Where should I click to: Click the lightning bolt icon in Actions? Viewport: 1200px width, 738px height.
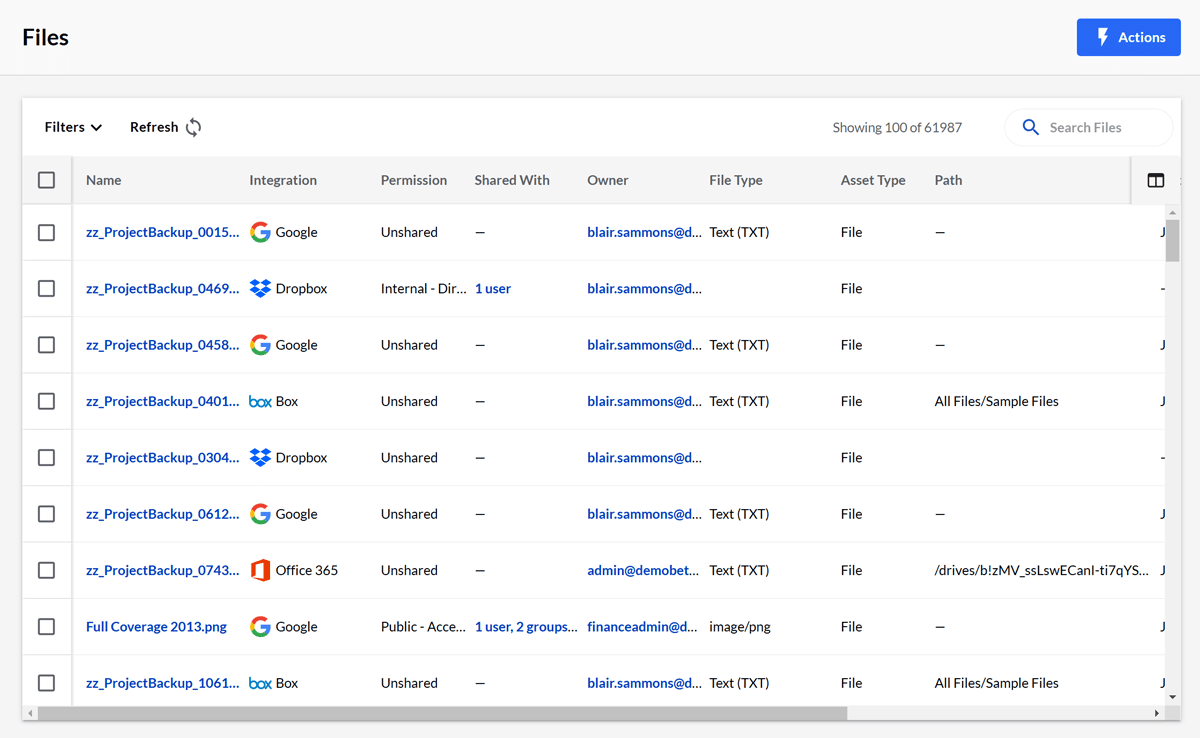click(1103, 37)
